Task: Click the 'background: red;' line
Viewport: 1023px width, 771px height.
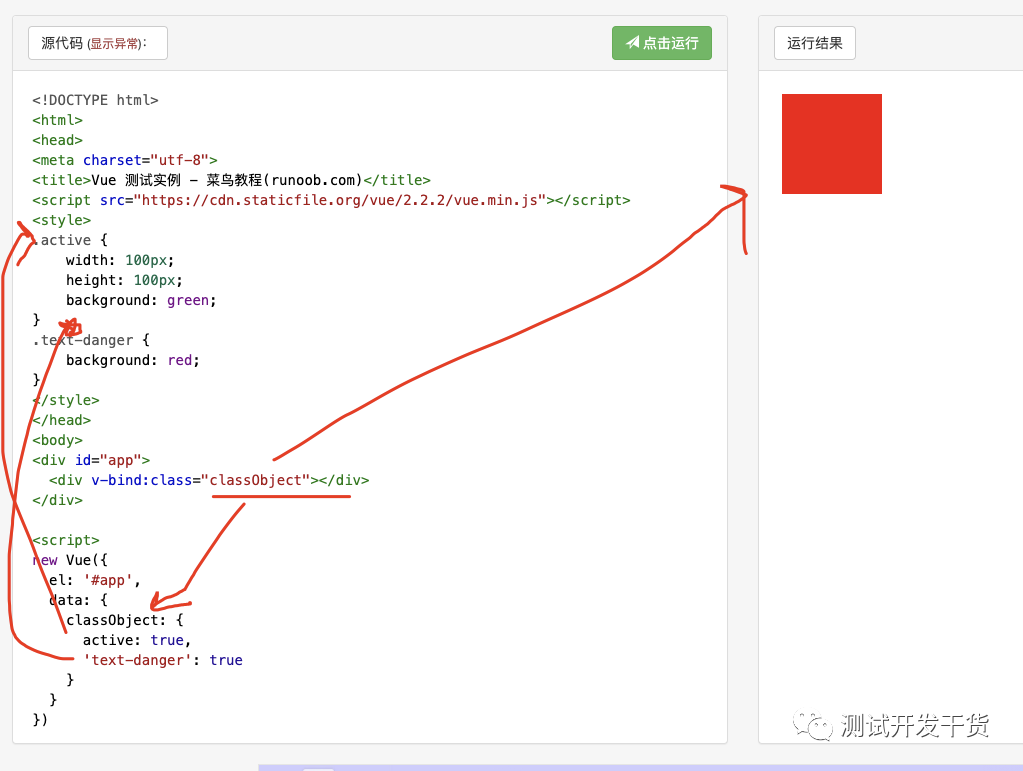Action: click(132, 360)
